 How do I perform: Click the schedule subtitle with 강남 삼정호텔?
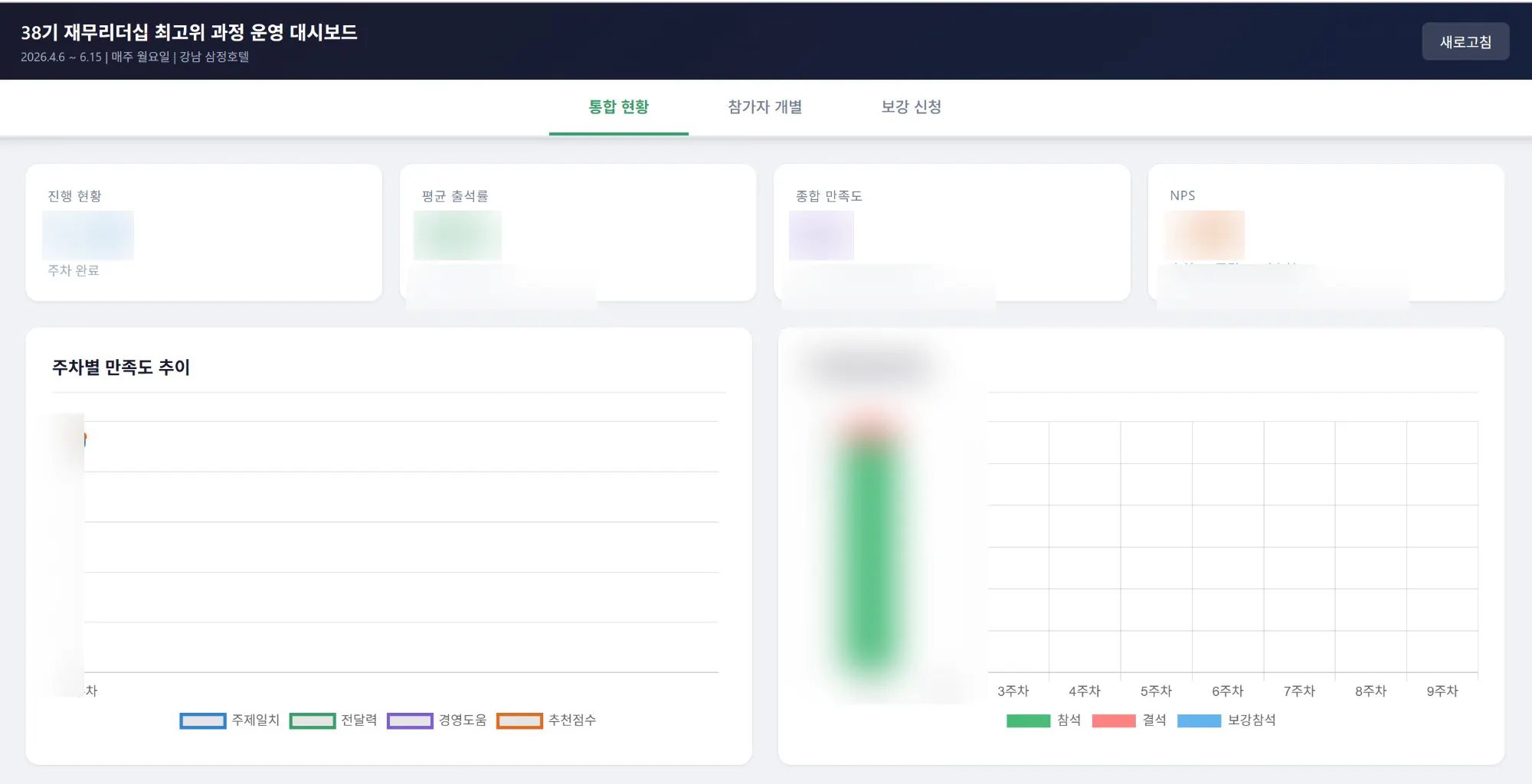pyautogui.click(x=135, y=57)
